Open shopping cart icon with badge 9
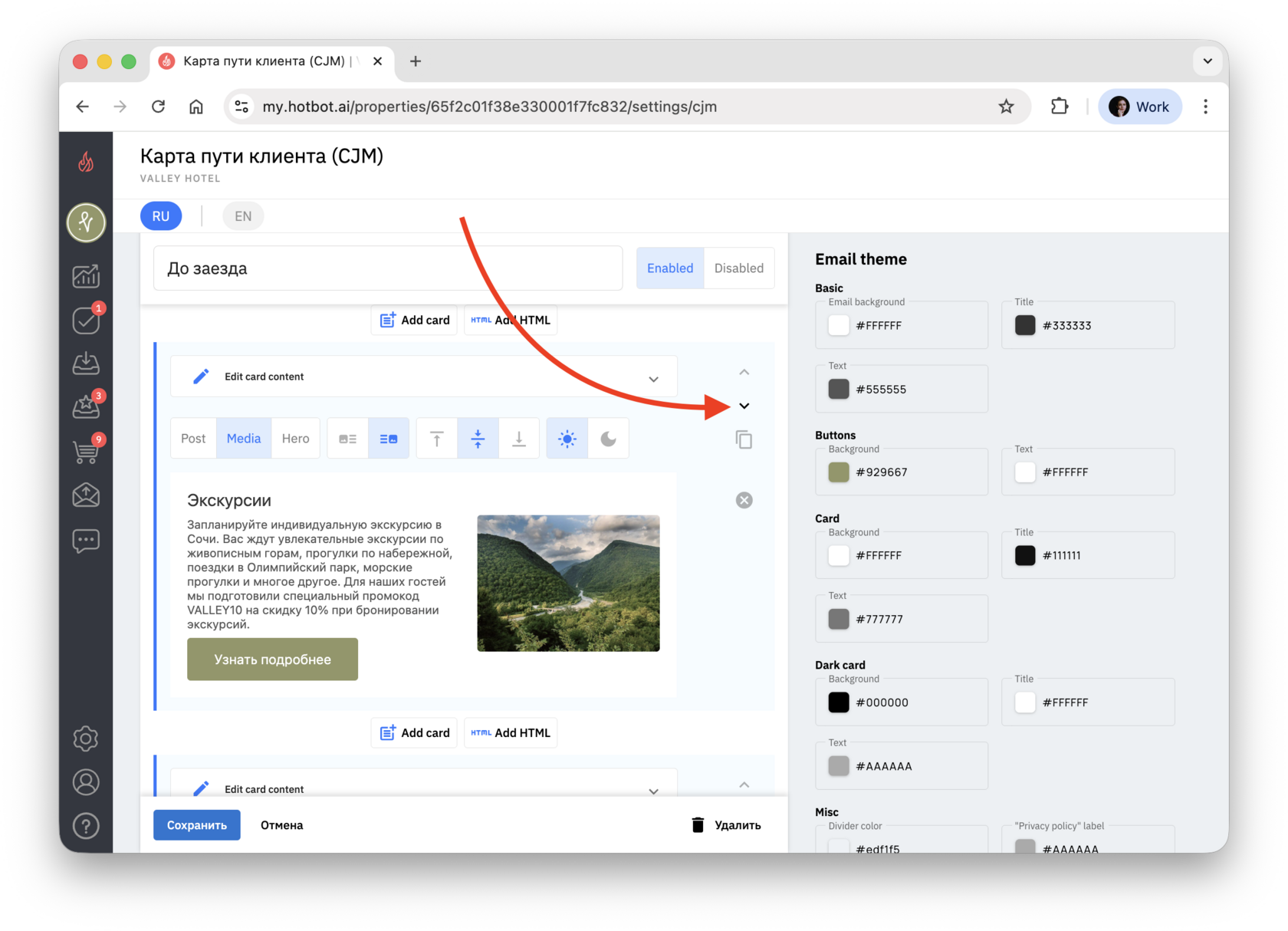Screen dimensions: 1288x931 coord(86,451)
